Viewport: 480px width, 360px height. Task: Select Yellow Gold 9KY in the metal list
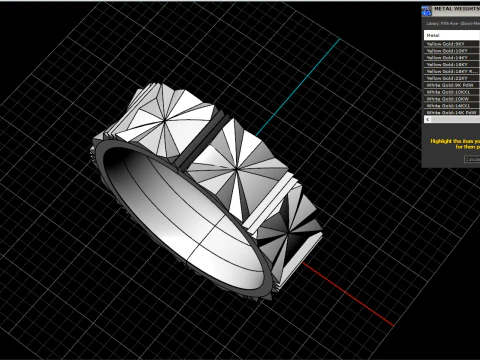[452, 44]
